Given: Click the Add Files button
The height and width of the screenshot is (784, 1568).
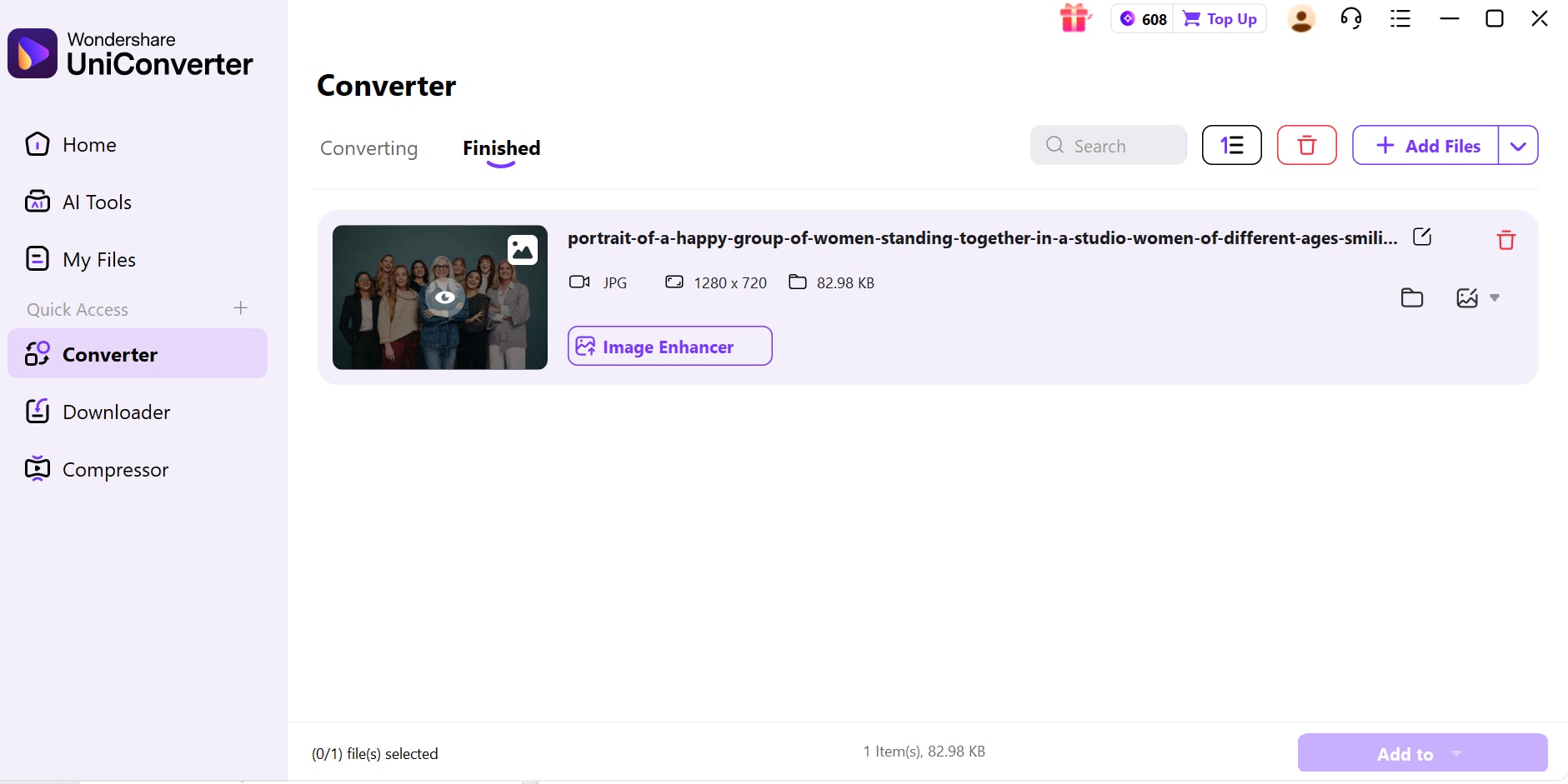Looking at the screenshot, I should (1426, 145).
